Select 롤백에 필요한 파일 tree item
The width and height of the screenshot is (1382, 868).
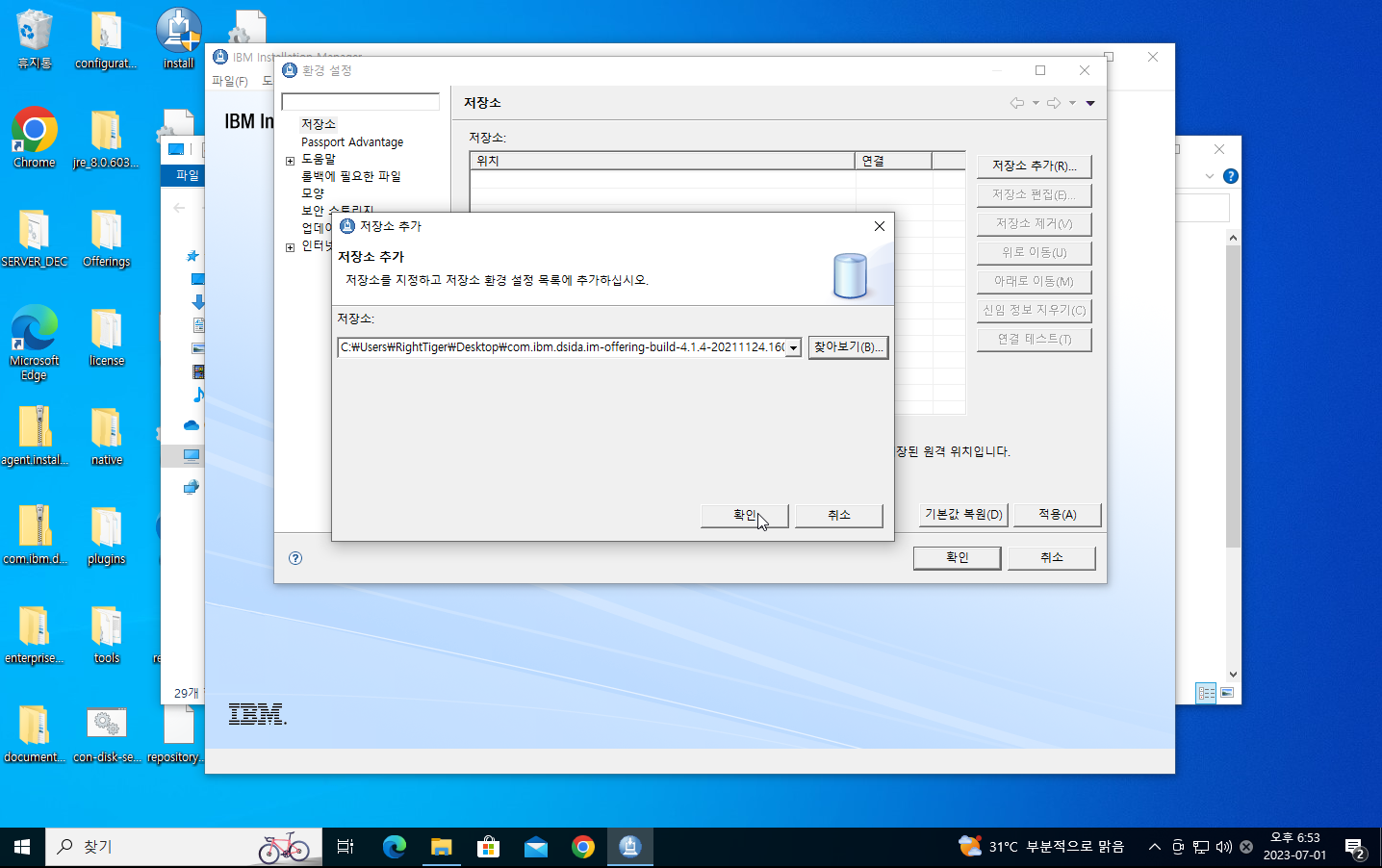tap(350, 176)
